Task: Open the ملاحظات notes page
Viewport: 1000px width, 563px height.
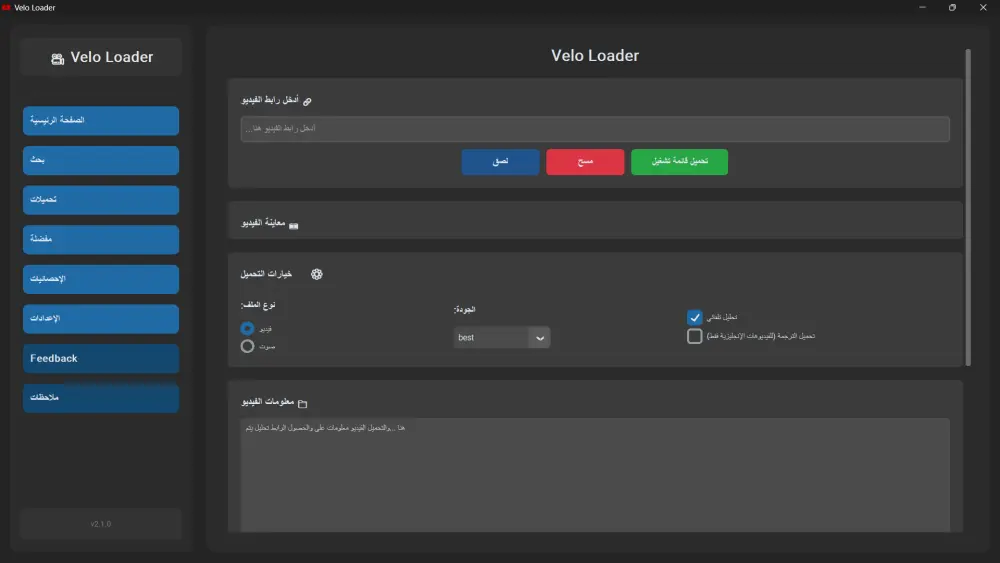Action: click(101, 398)
